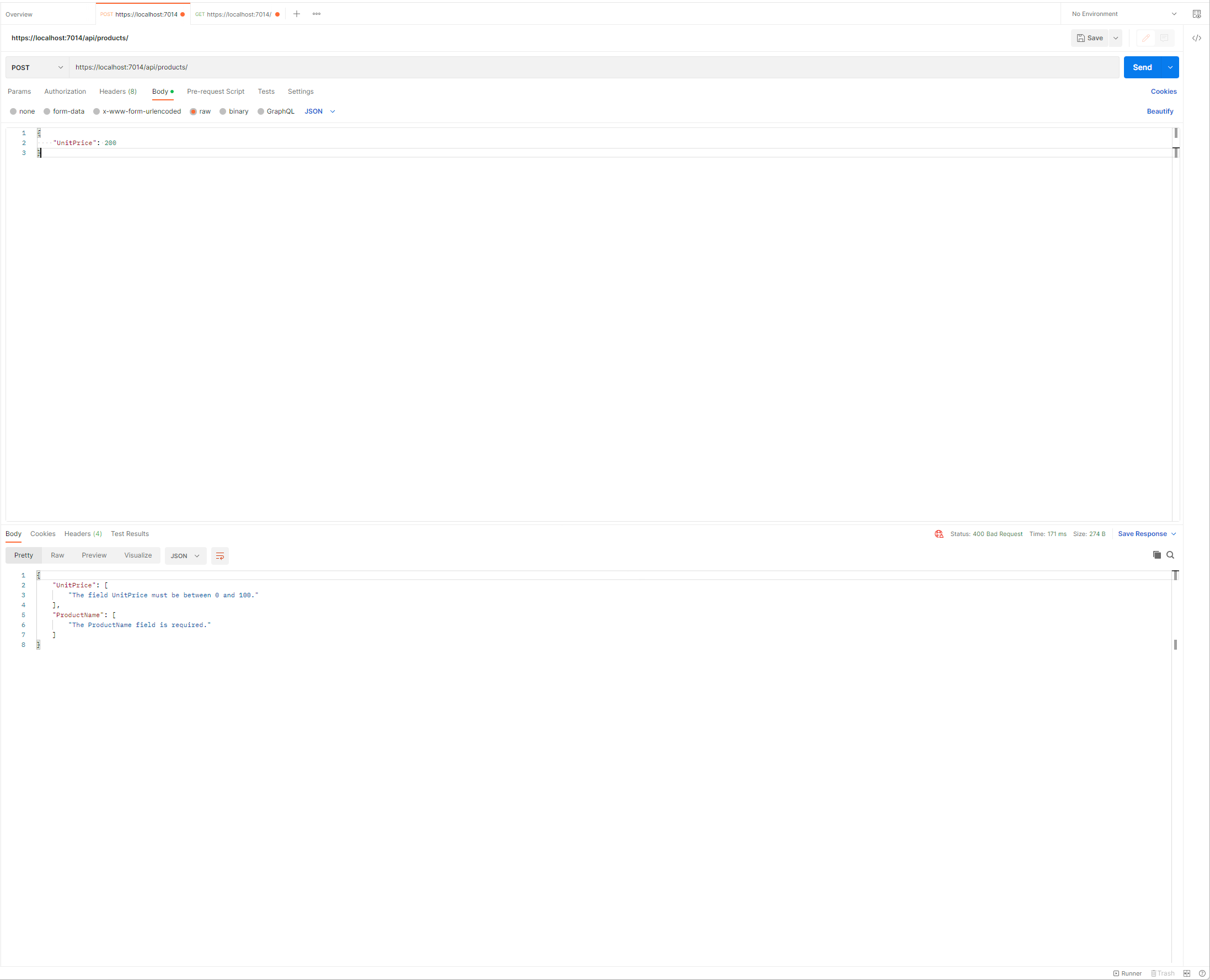Open the request body JSON format dropdown
This screenshot has height=980, width=1210.
click(319, 112)
